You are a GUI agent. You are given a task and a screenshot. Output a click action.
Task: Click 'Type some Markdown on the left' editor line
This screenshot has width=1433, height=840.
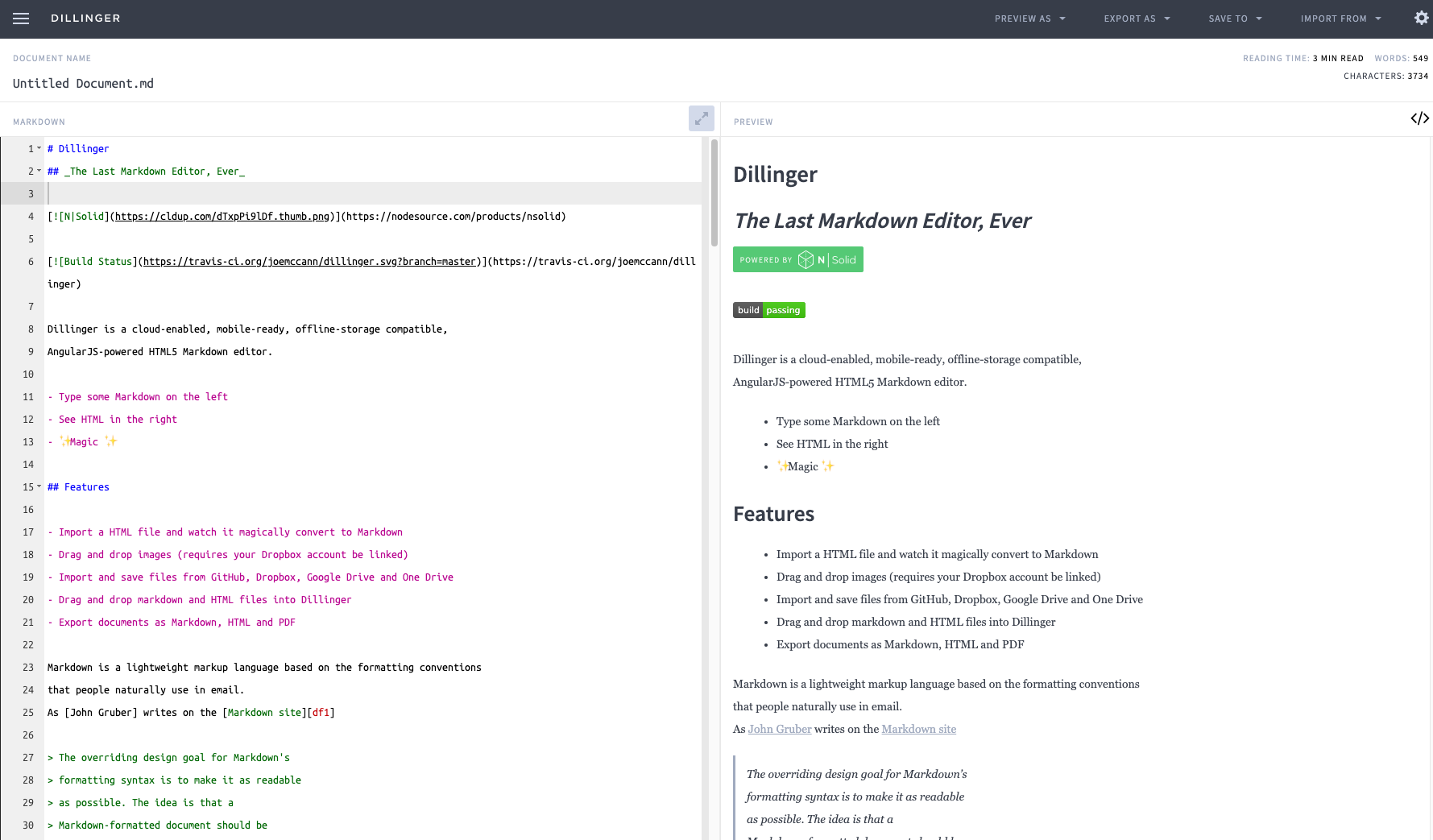click(x=138, y=396)
